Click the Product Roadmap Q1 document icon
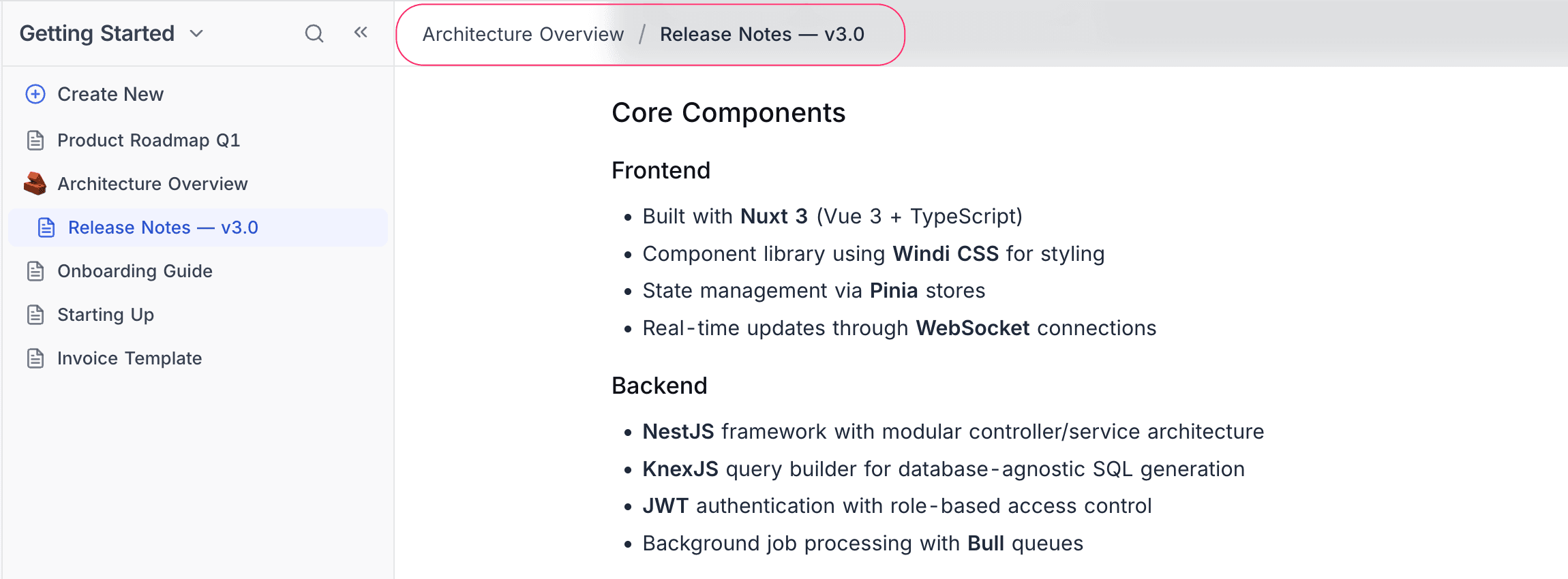This screenshot has width=1568, height=579. point(35,140)
